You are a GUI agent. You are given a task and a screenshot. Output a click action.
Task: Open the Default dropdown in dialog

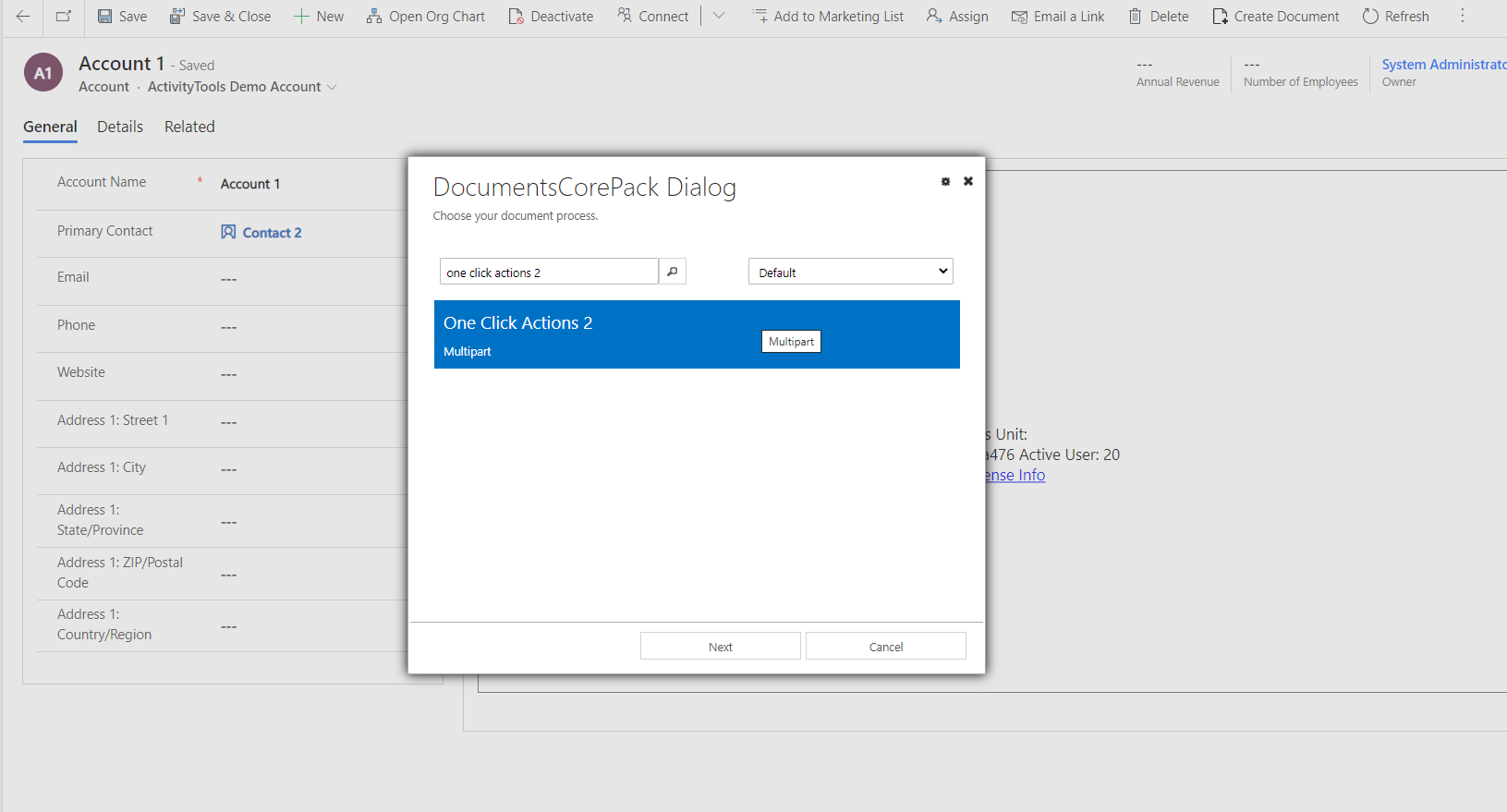point(850,272)
